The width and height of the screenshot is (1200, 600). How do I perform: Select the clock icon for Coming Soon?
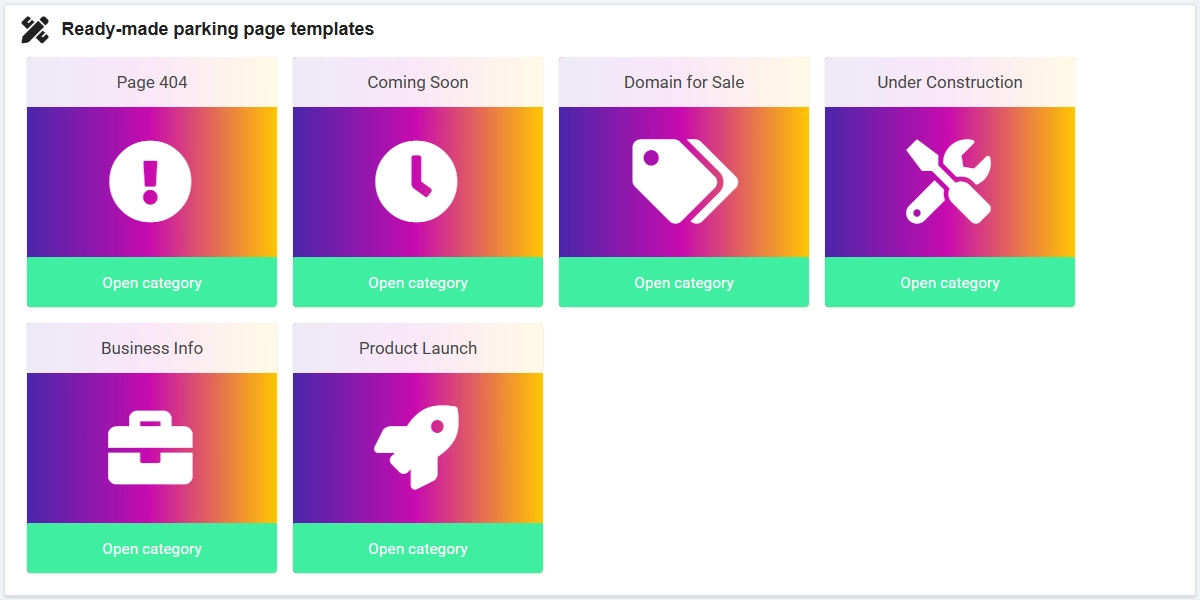point(416,182)
